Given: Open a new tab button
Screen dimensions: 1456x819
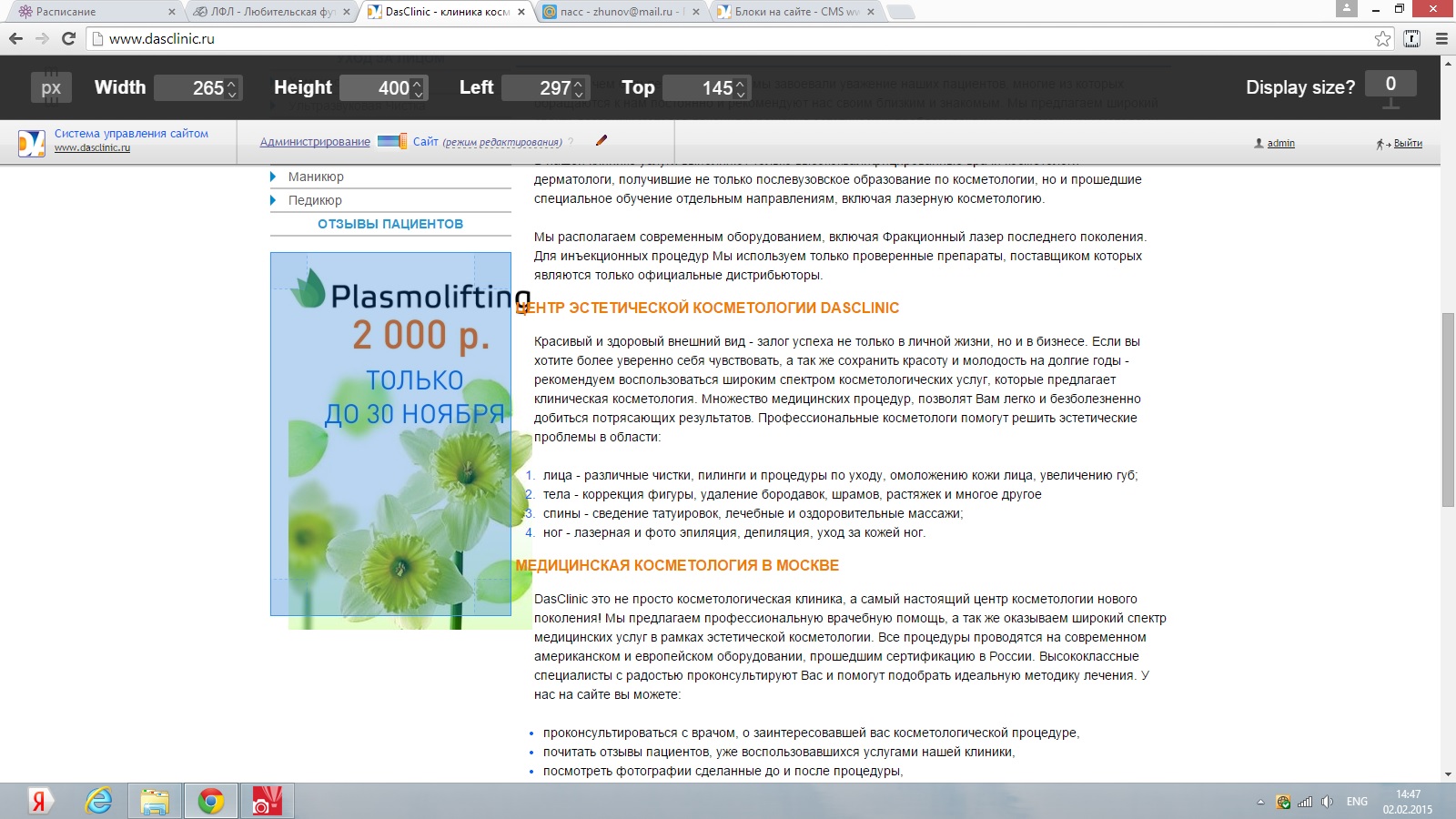Looking at the screenshot, I should [x=900, y=12].
